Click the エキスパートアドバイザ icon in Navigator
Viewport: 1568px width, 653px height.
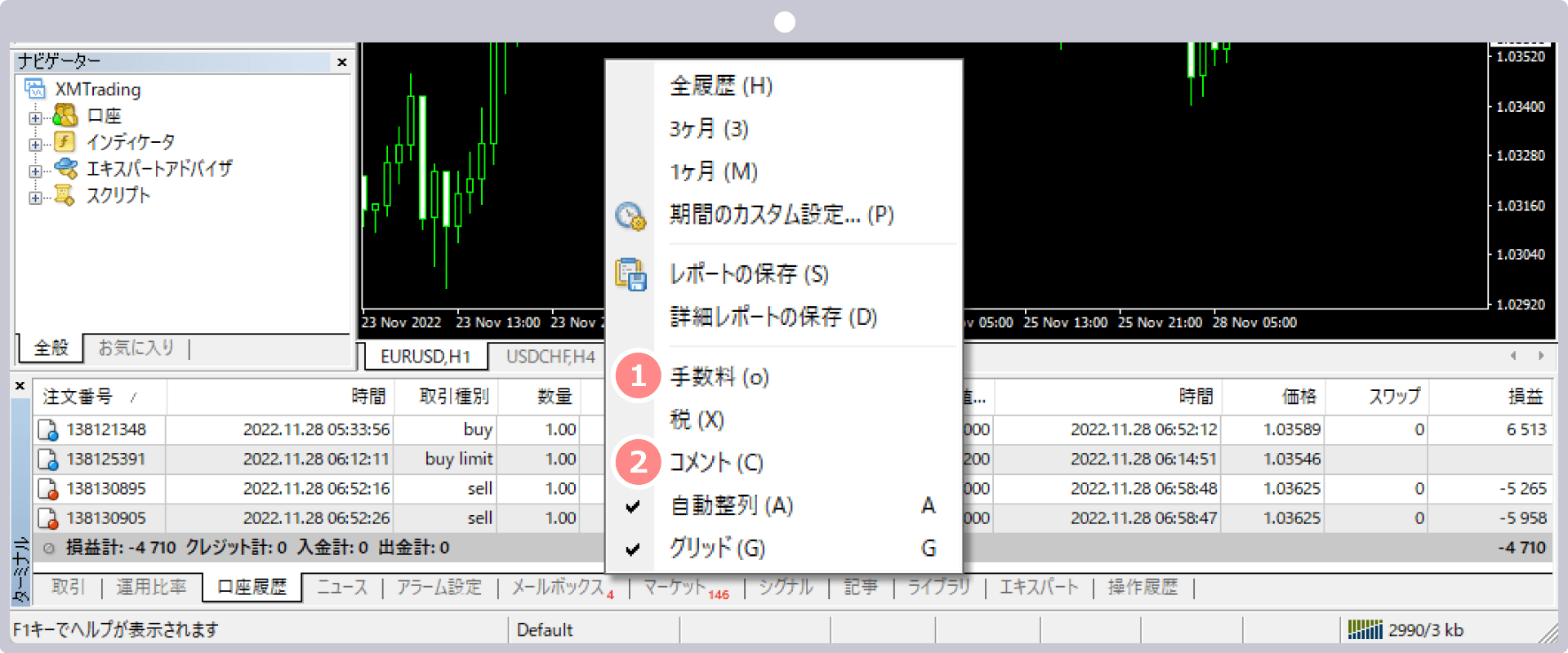(x=65, y=167)
